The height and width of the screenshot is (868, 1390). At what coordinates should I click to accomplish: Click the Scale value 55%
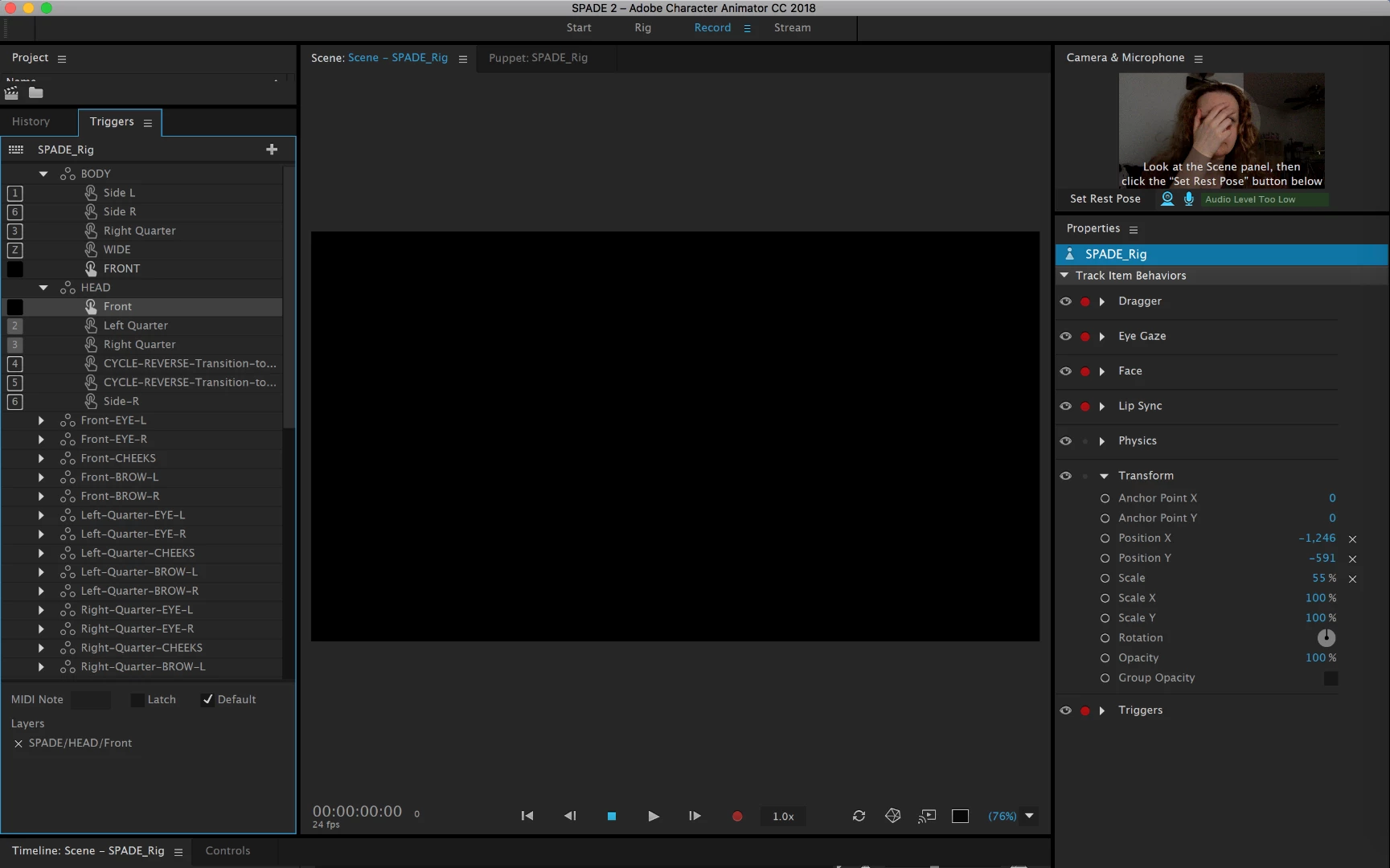pyautogui.click(x=1324, y=579)
